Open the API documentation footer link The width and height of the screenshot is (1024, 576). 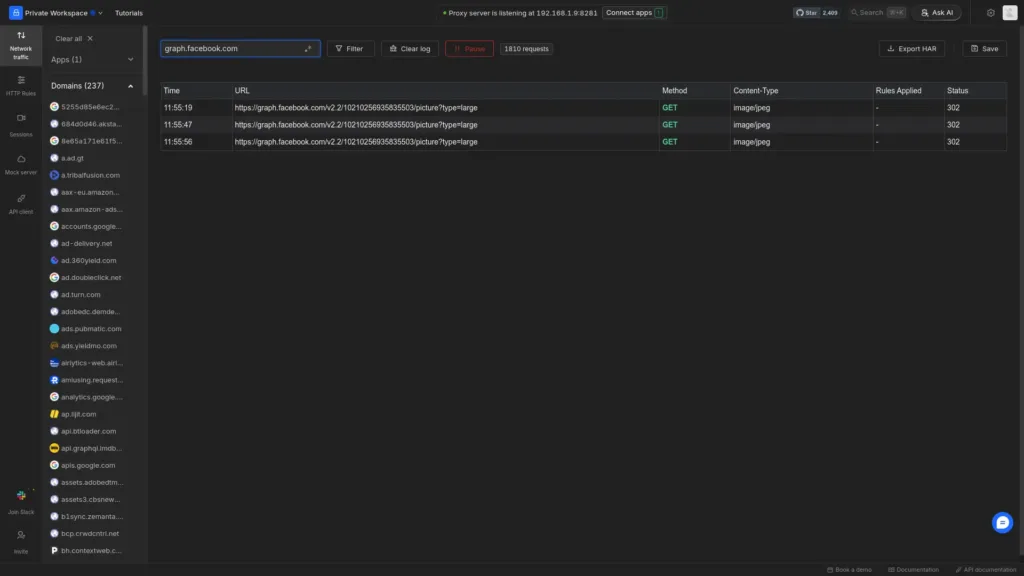[985, 569]
